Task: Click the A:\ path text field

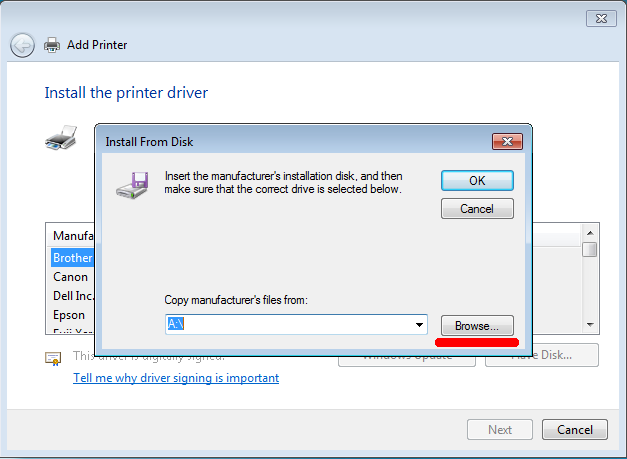Action: pyautogui.click(x=285, y=325)
